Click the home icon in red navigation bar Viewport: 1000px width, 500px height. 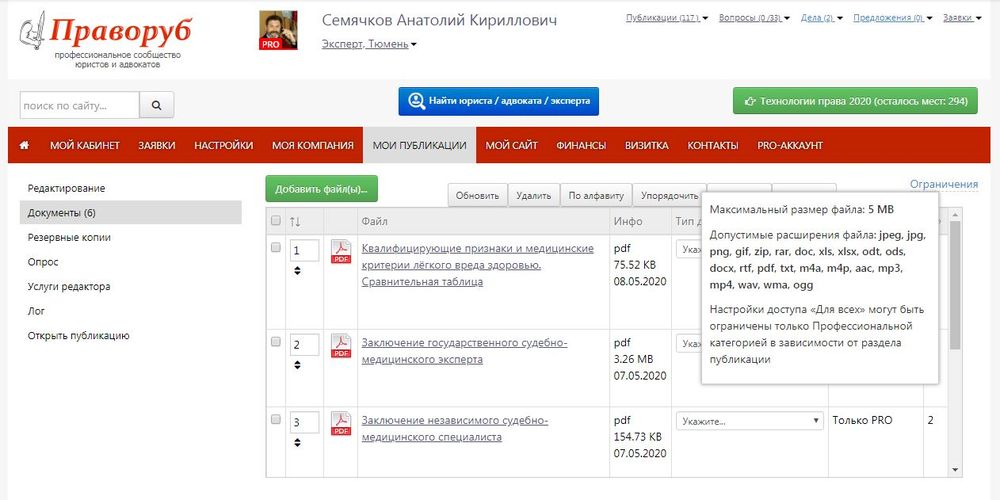24,145
